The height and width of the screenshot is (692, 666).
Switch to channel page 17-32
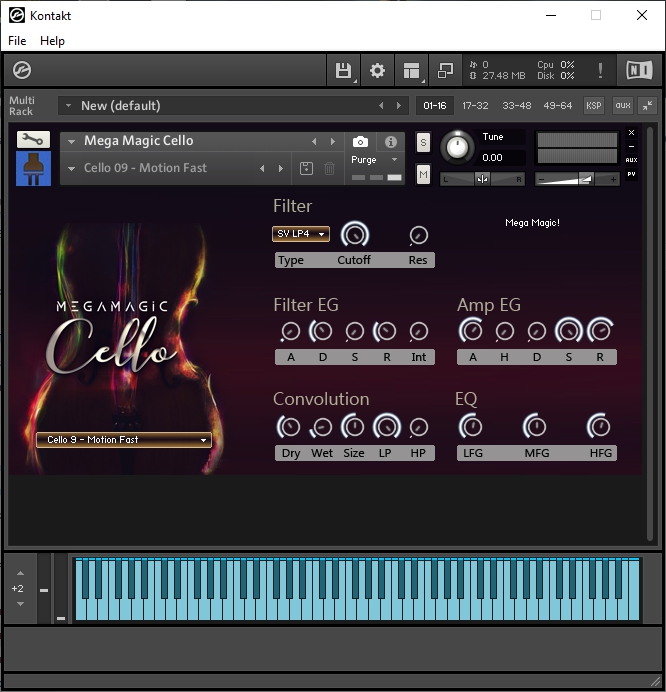click(x=475, y=105)
